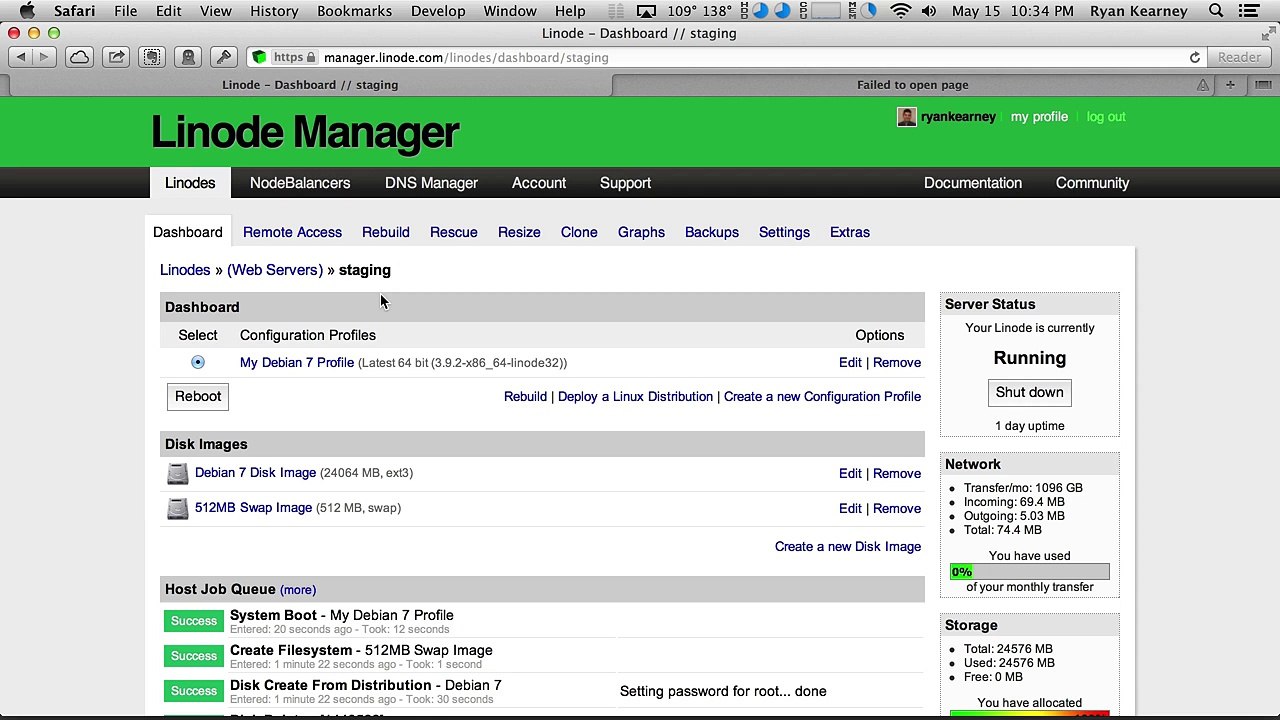
Task: Click the monthly transfer 0% progress bar
Action: (x=1029, y=572)
